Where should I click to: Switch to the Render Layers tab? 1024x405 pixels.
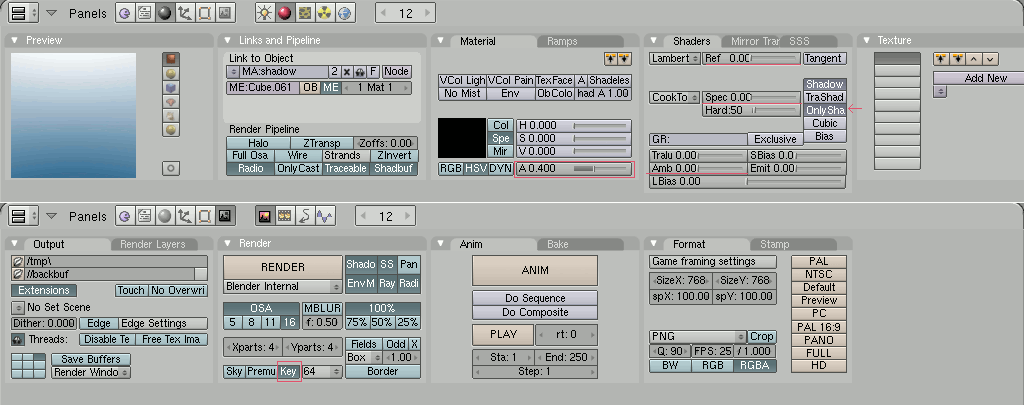[153, 244]
